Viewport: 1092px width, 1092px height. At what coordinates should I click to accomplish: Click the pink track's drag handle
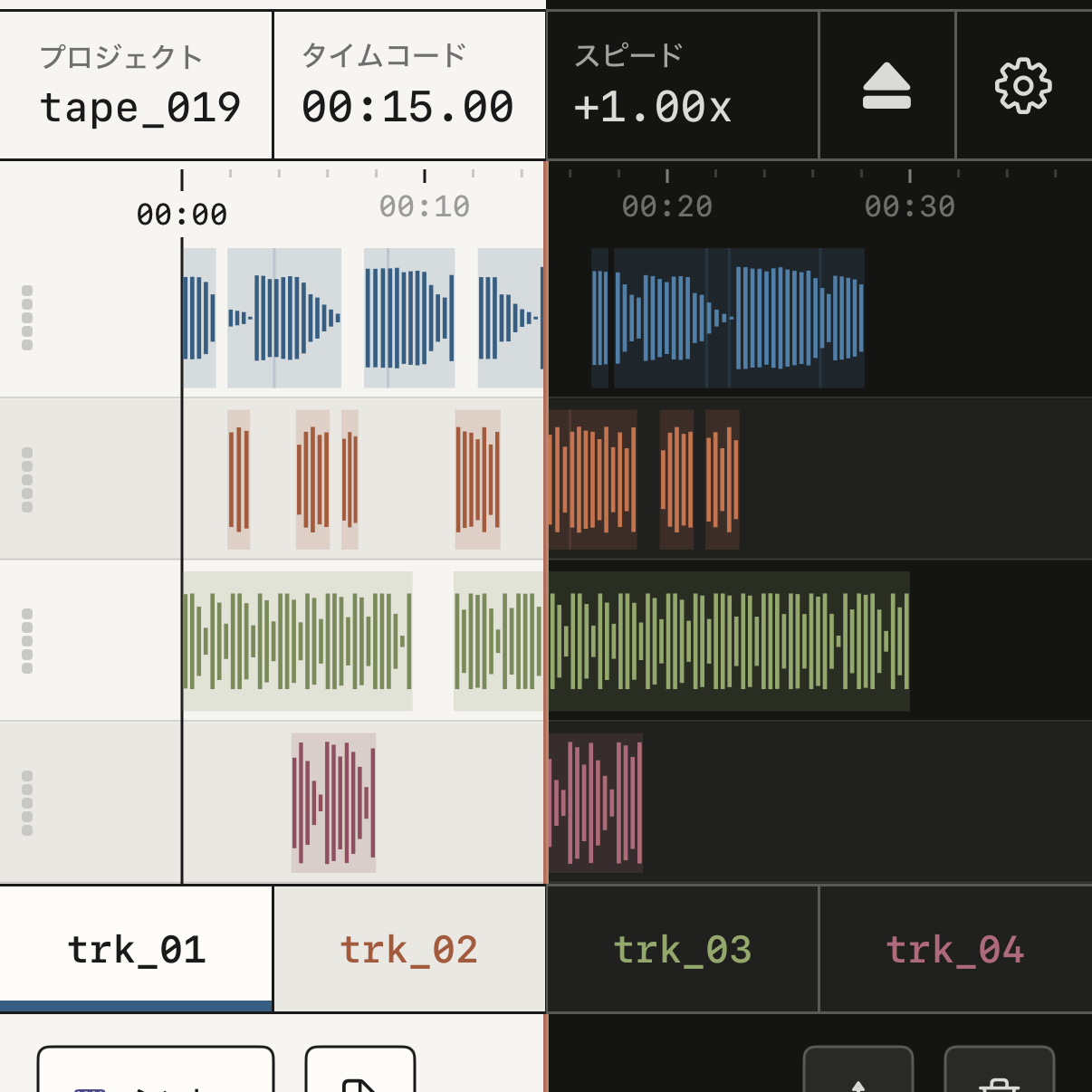coord(27,803)
